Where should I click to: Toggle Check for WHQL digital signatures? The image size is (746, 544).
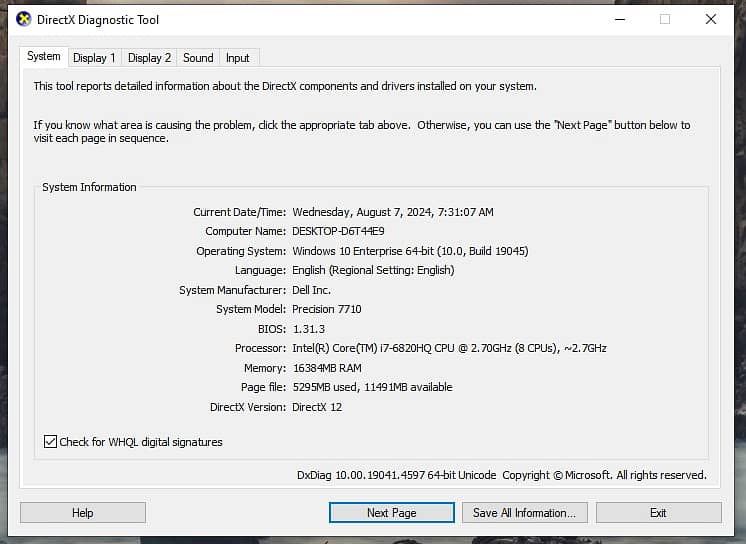(x=51, y=442)
